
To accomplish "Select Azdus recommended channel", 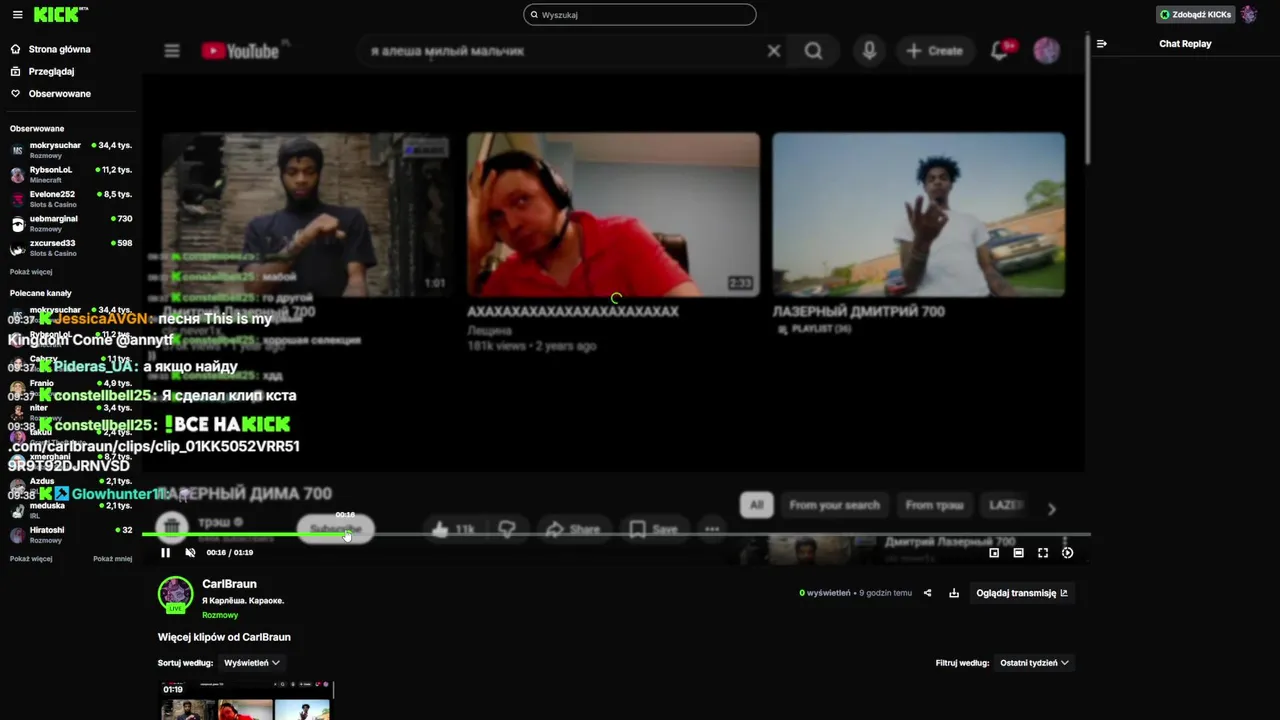I will (70, 486).
